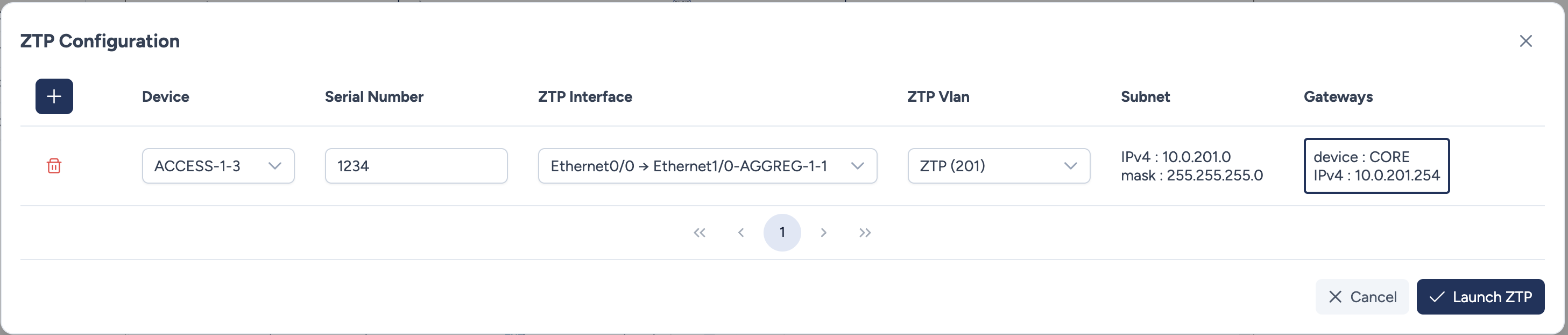
Task: Click the Subnet IPv4 10.0.201.0 text
Action: [x=1175, y=157]
